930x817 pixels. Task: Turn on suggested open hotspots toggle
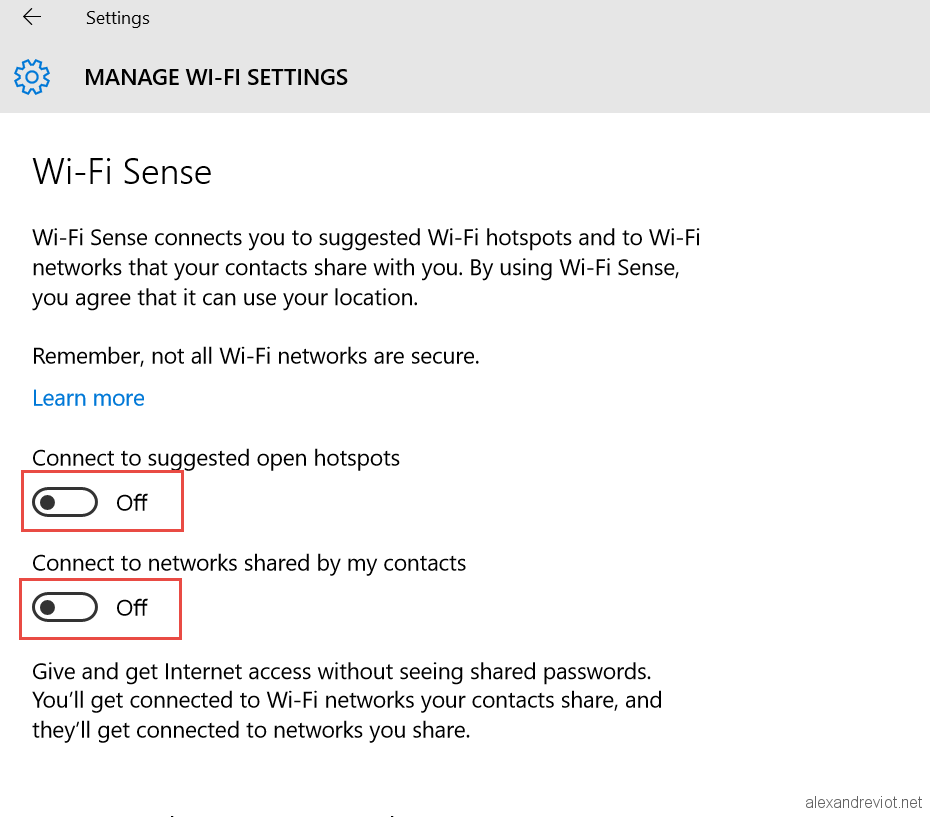[x=65, y=503]
